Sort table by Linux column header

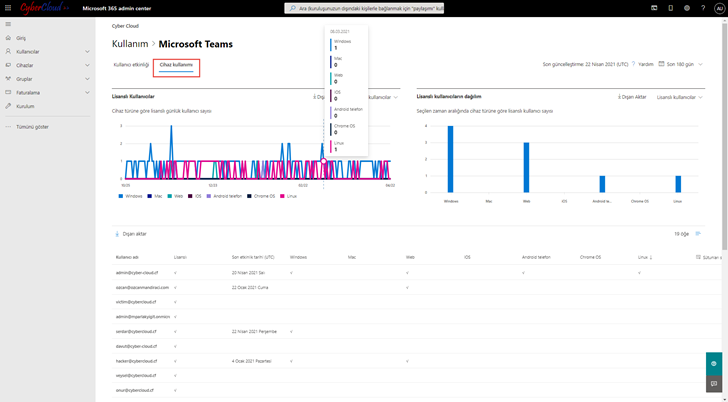pyautogui.click(x=645, y=257)
